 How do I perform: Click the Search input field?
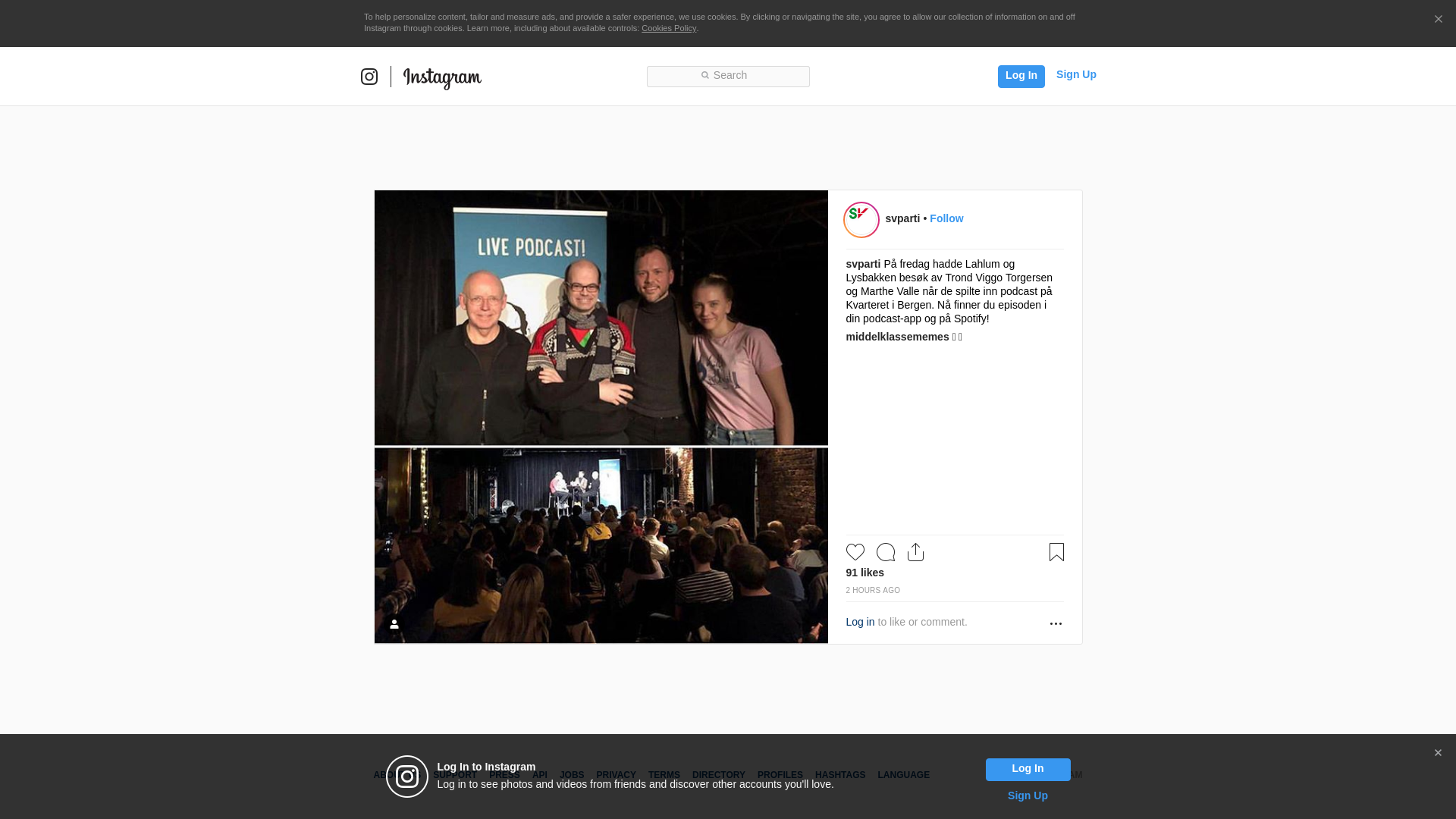728,76
